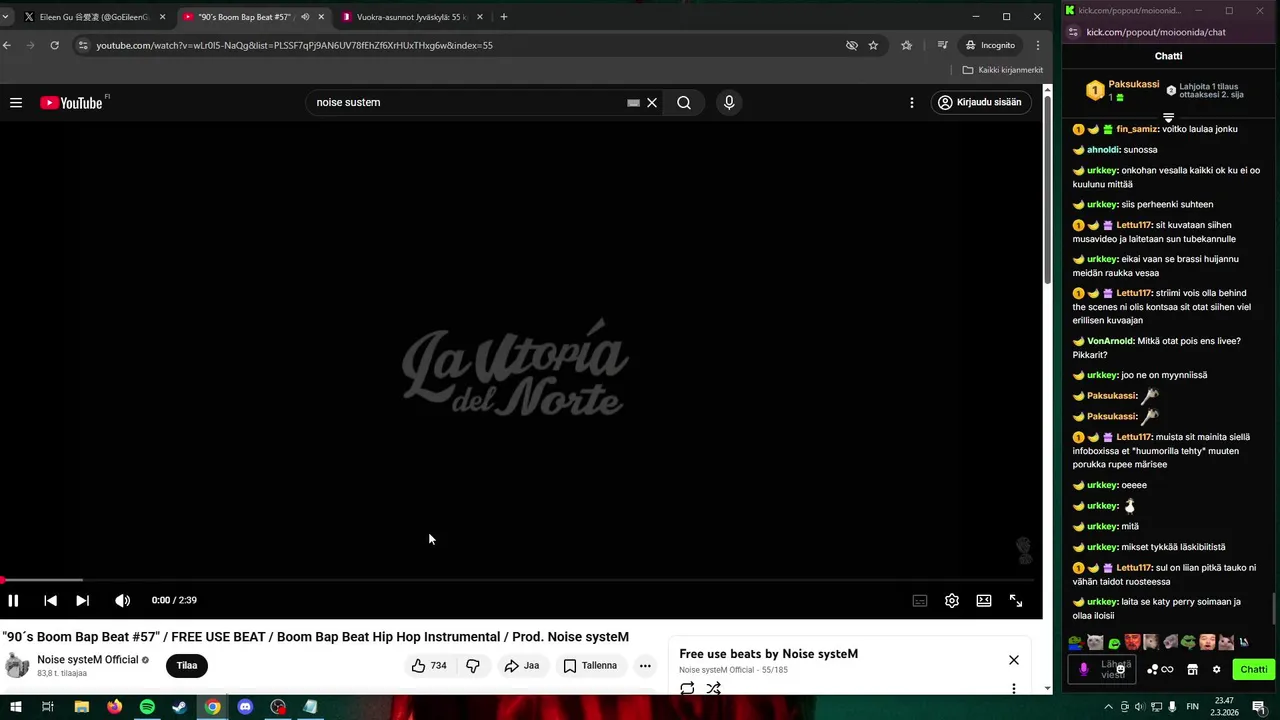Save the video with Tallenna button
1280x720 pixels.
[590, 665]
